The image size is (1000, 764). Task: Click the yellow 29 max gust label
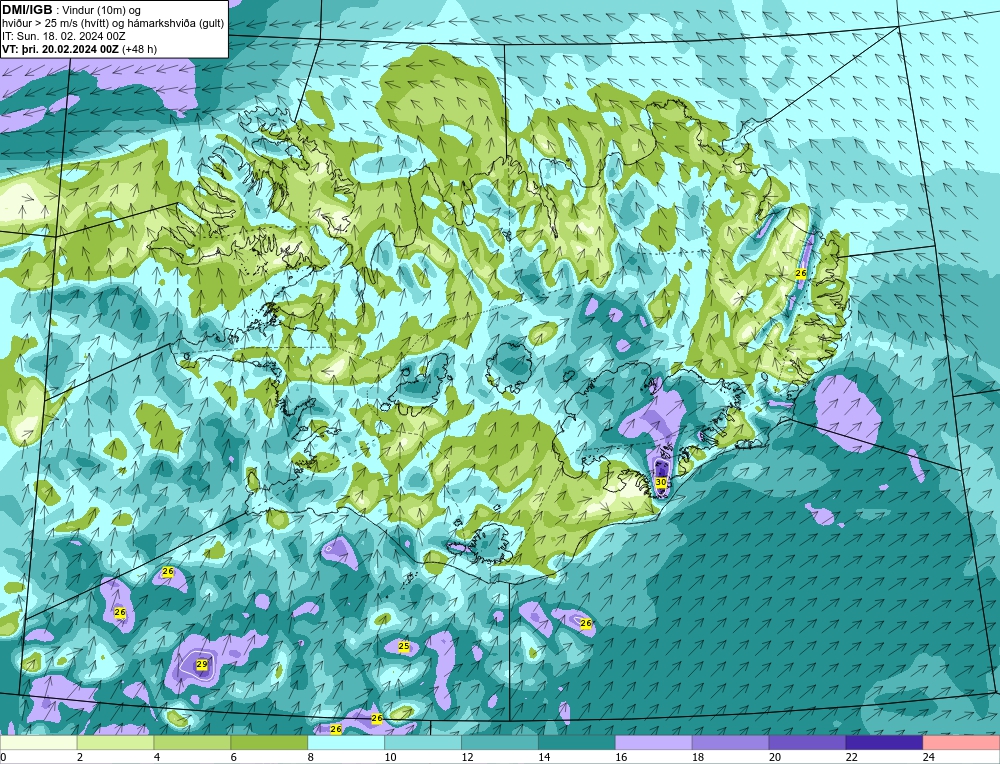click(202, 665)
